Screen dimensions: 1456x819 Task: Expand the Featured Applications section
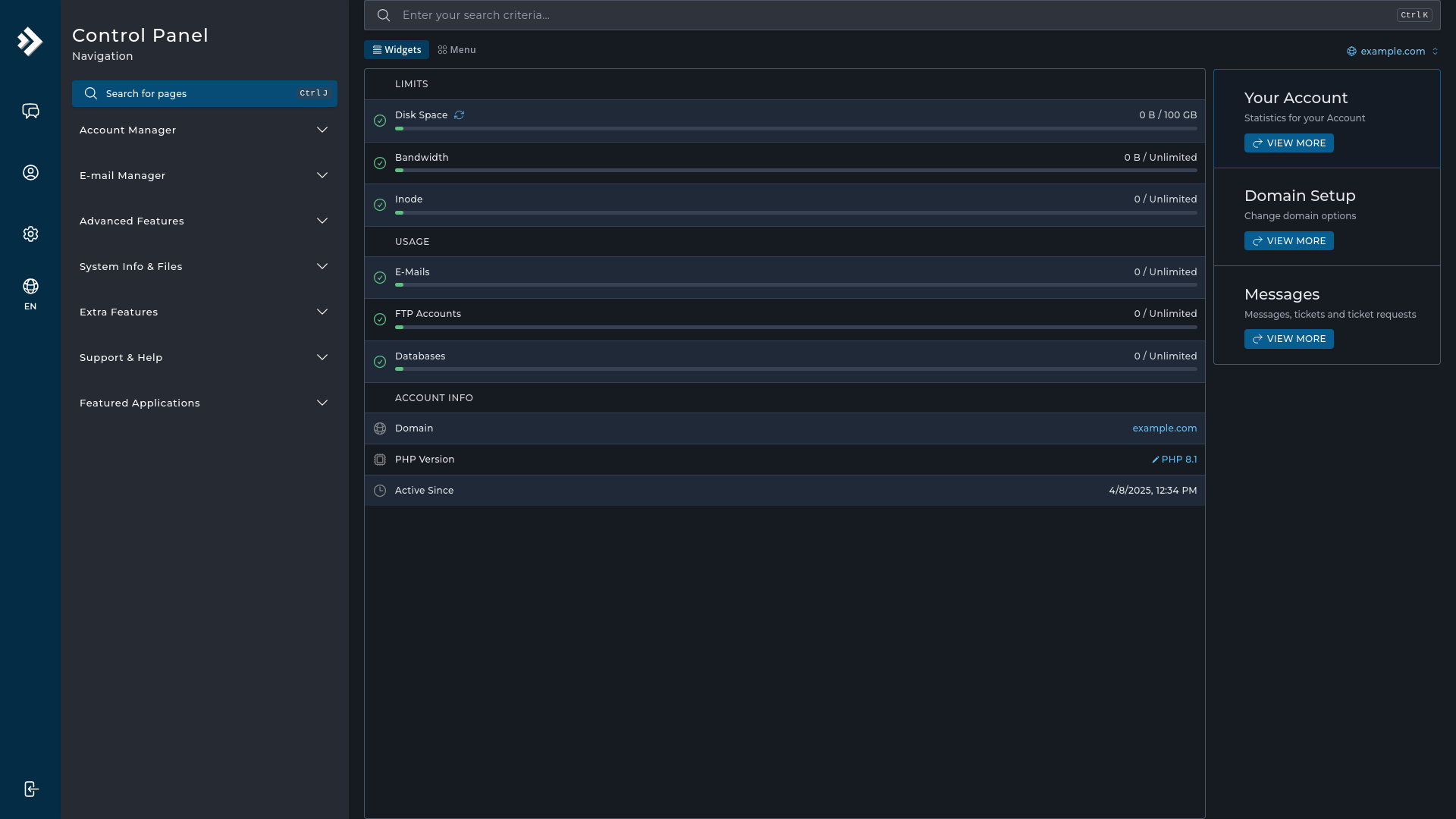[204, 403]
